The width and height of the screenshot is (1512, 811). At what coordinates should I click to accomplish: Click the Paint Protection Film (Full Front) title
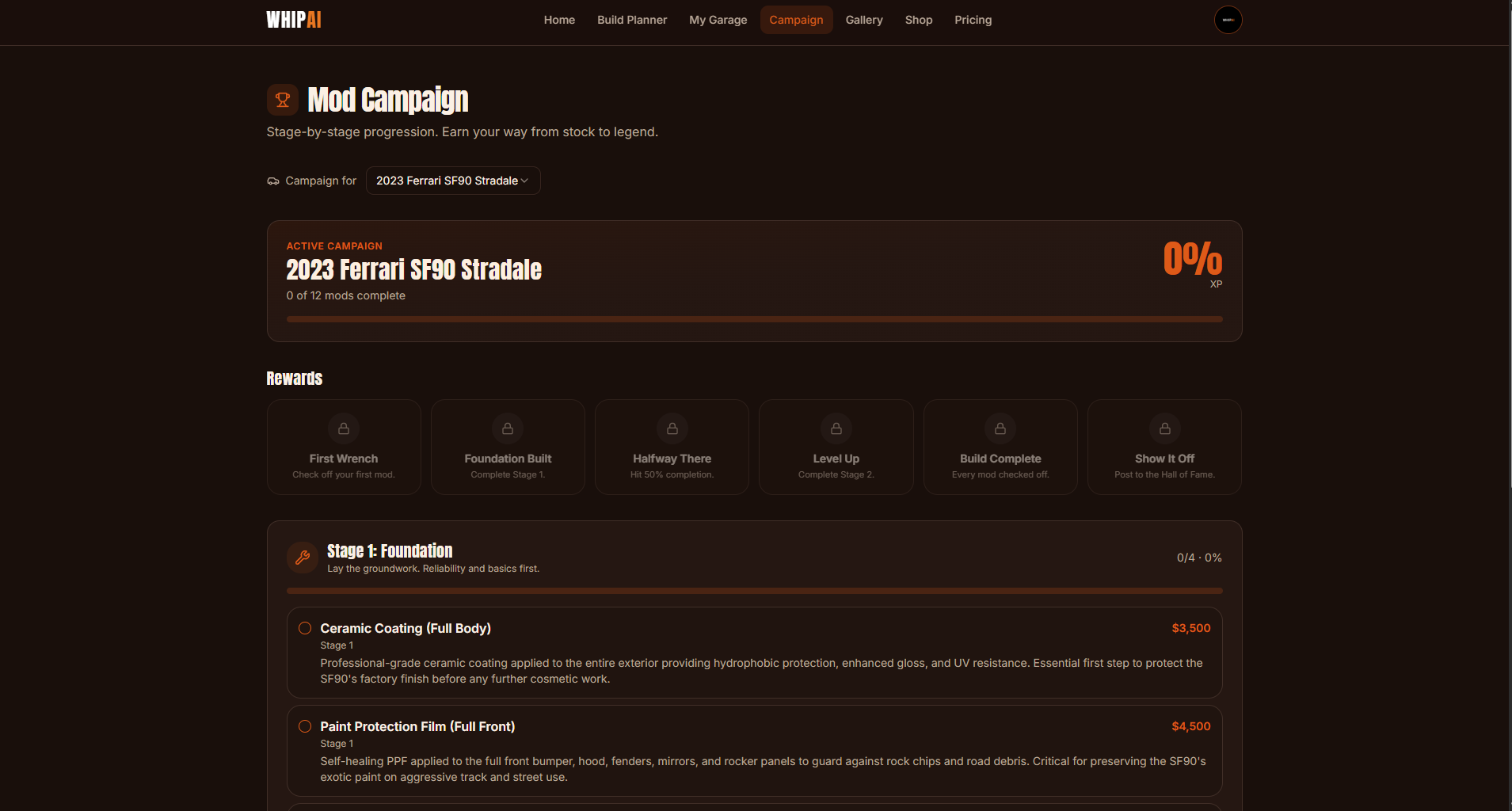417,726
